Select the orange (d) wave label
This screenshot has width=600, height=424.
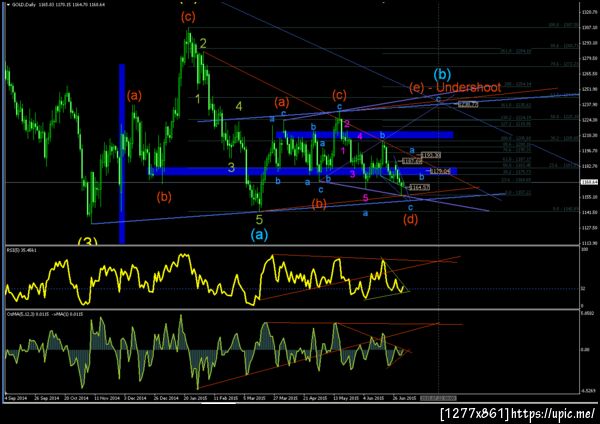point(410,220)
